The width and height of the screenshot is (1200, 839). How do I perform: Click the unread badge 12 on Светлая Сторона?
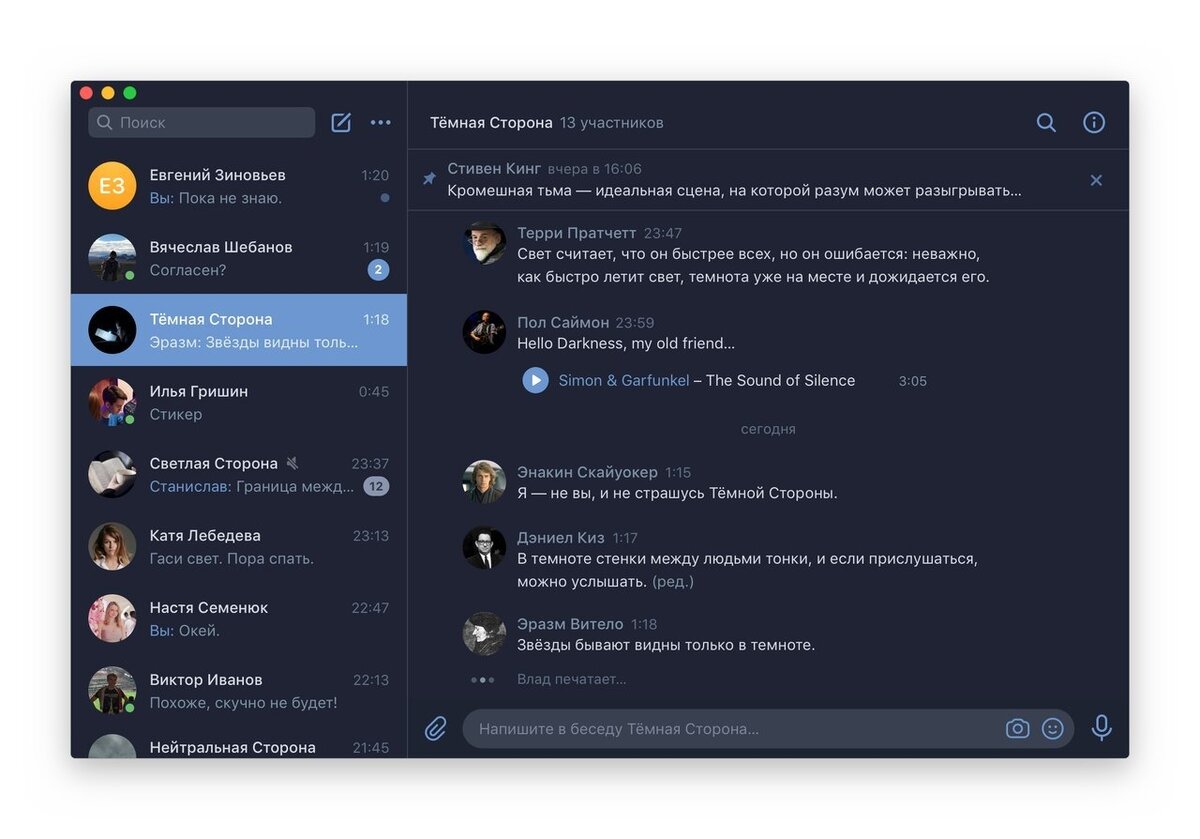pos(376,486)
